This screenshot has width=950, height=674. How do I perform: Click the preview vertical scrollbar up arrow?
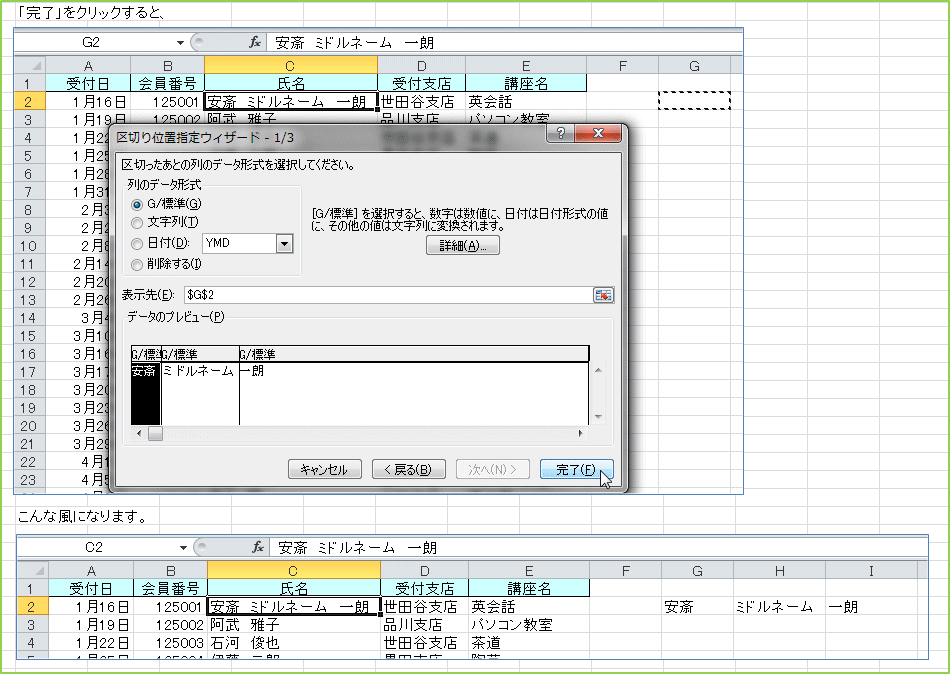tap(599, 370)
